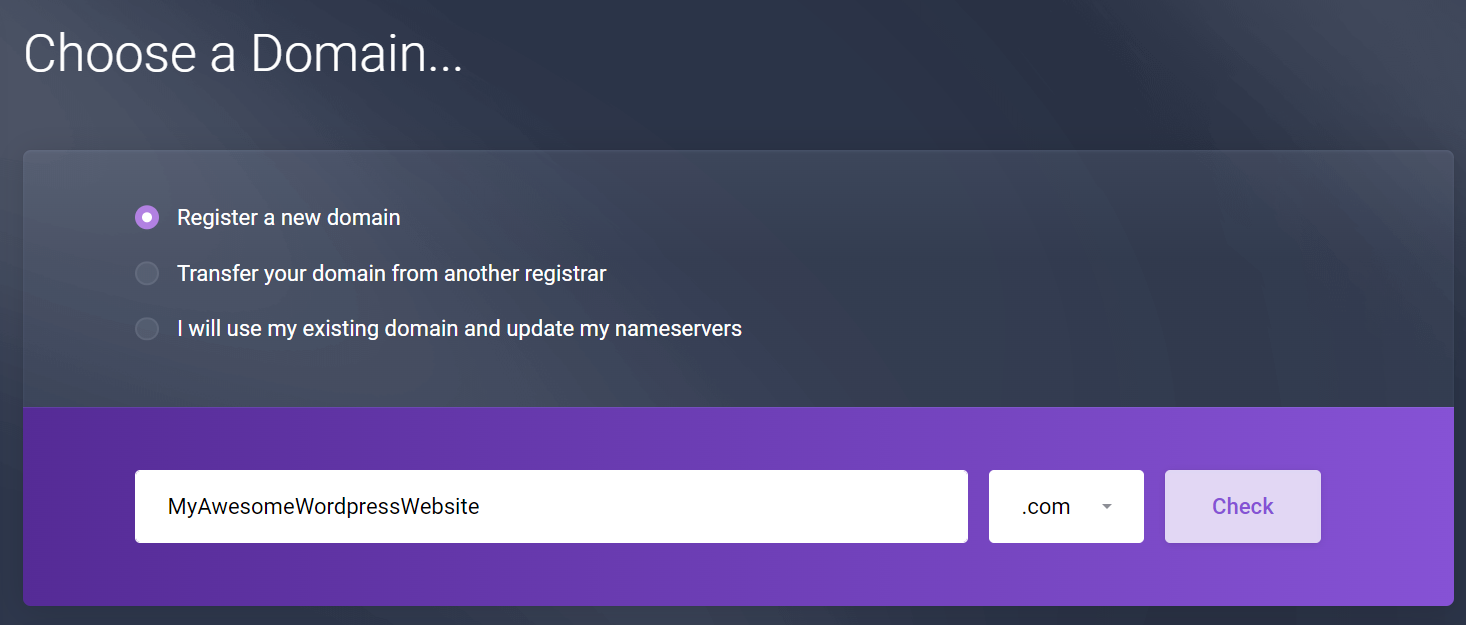Screen dimensions: 1466x625
Task: Click the empty right end of the domain input
Action: coord(850,506)
